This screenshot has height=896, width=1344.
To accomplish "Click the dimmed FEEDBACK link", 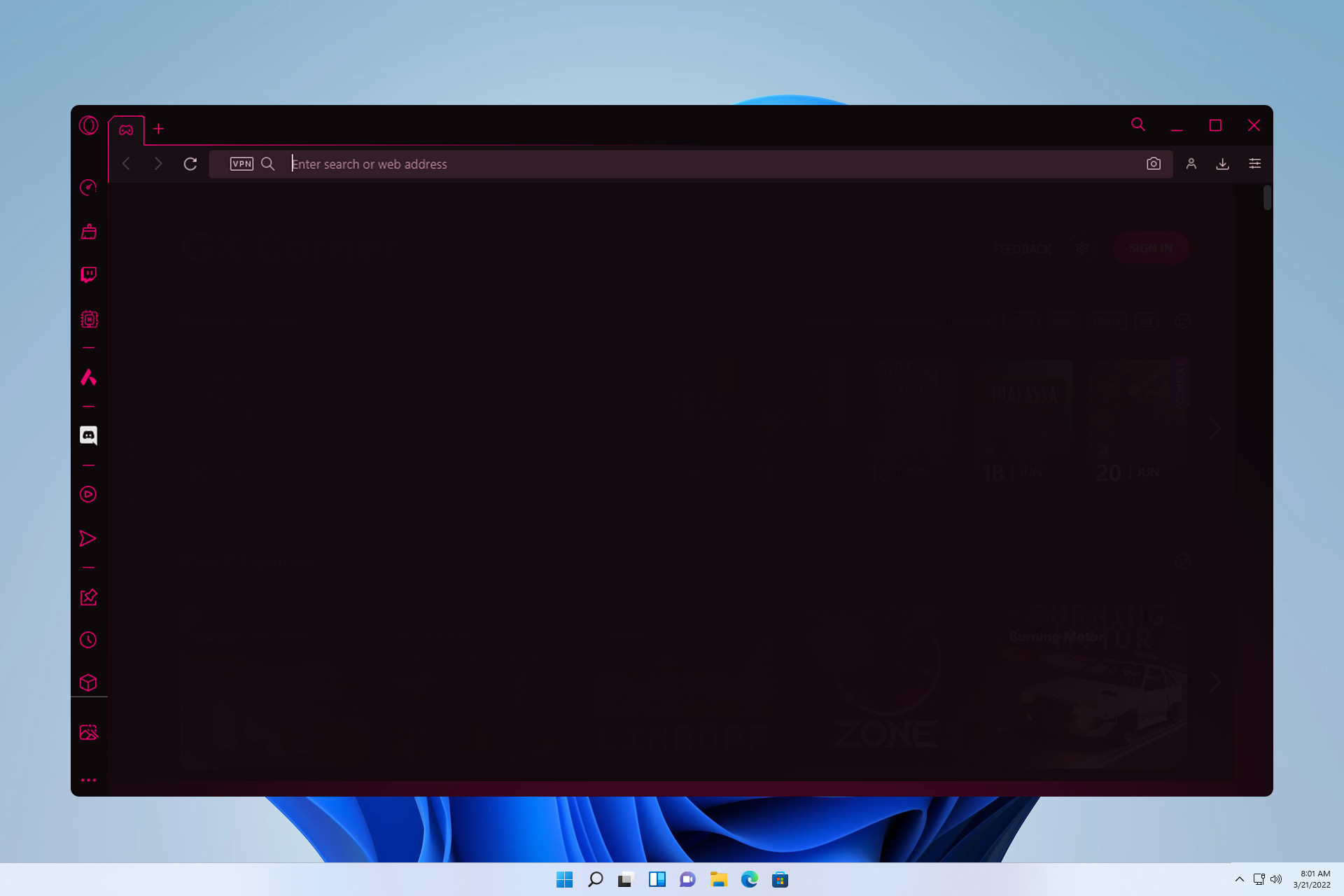I will (x=1022, y=249).
